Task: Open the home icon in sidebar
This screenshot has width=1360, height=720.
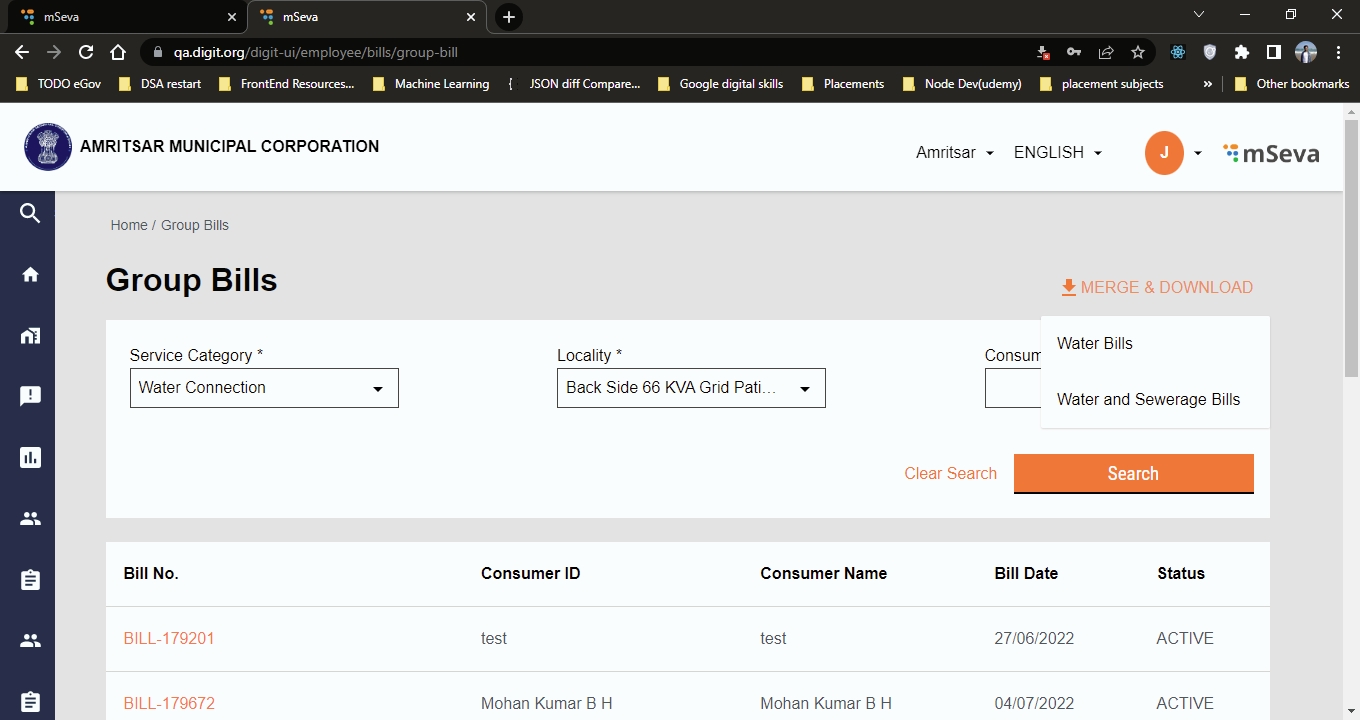Action: click(x=30, y=274)
